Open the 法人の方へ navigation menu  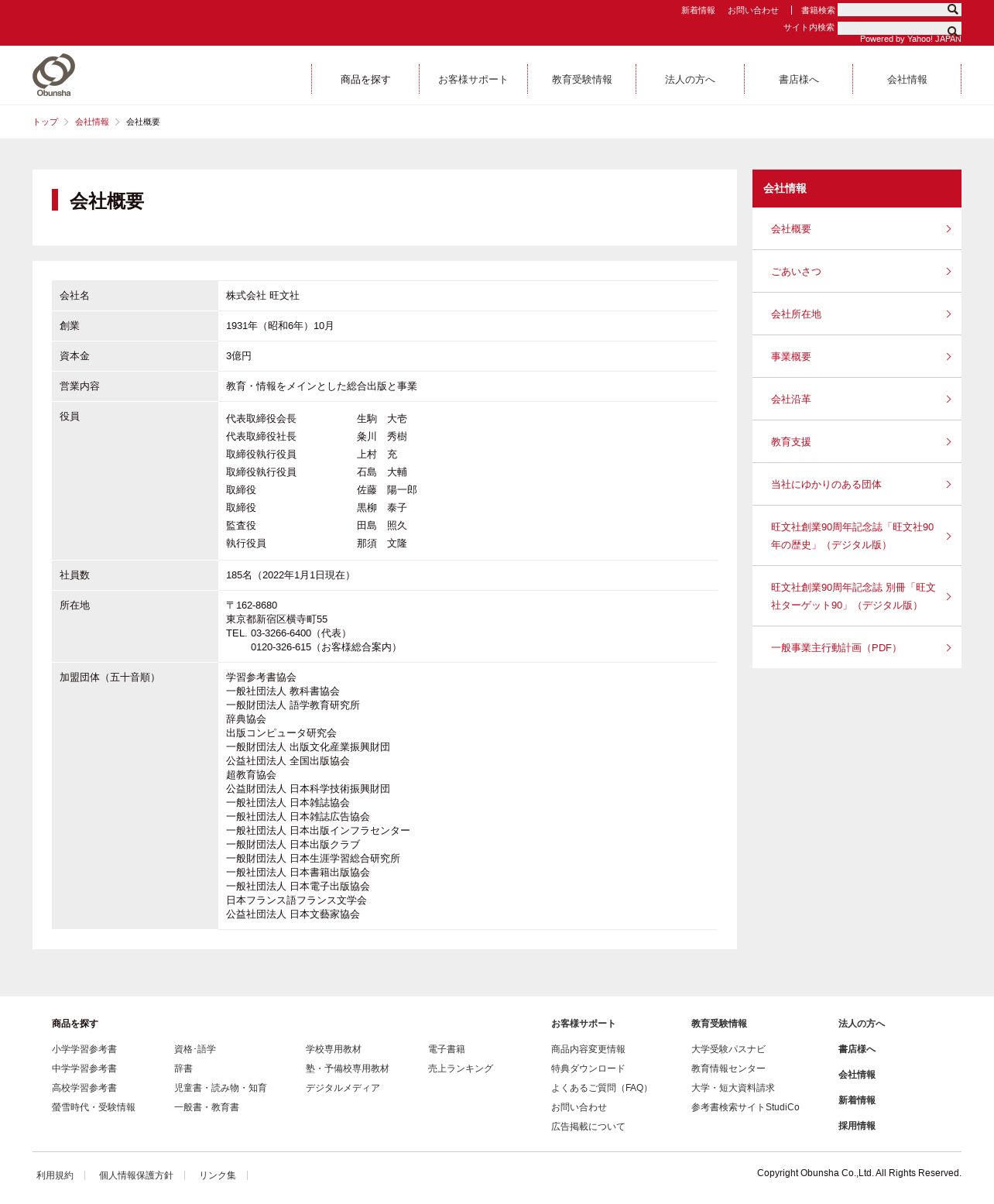pyautogui.click(x=690, y=80)
